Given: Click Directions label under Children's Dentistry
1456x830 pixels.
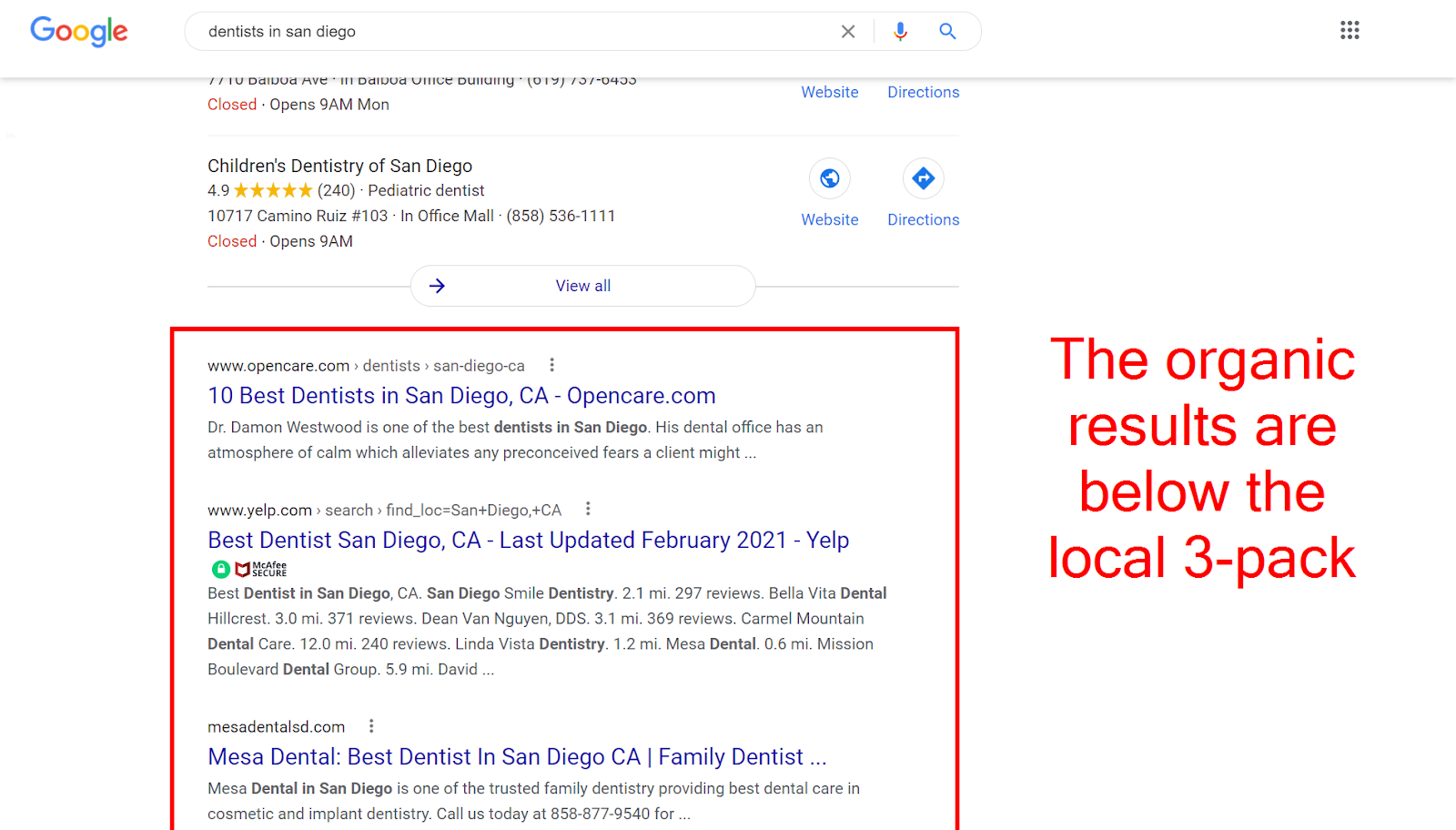Looking at the screenshot, I should [x=924, y=219].
